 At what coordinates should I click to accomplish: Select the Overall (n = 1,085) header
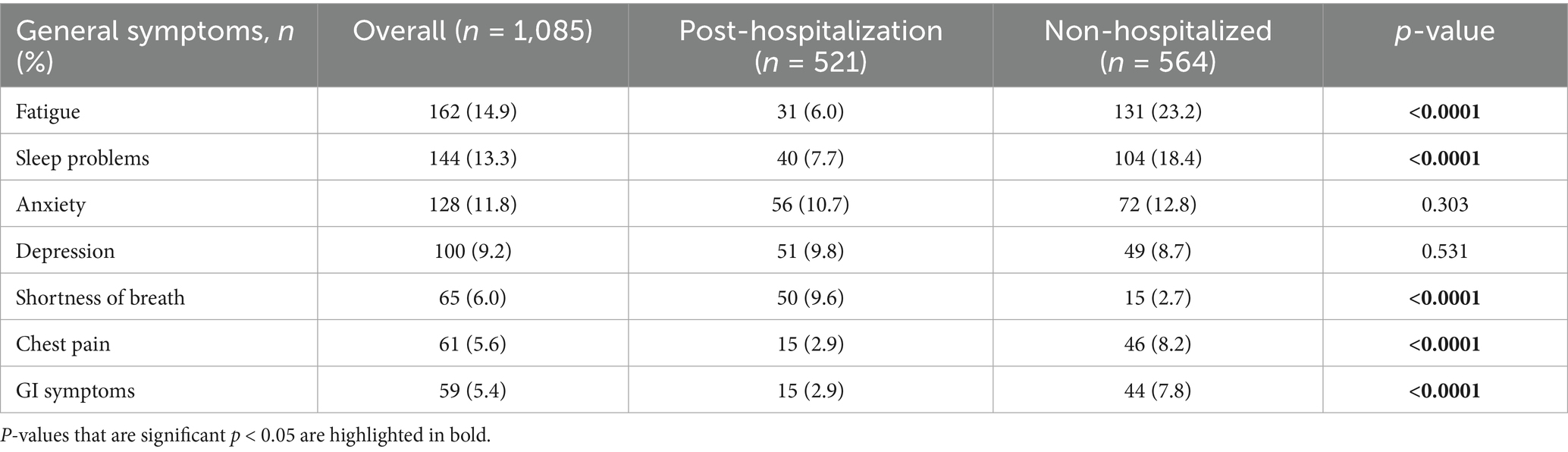click(472, 31)
